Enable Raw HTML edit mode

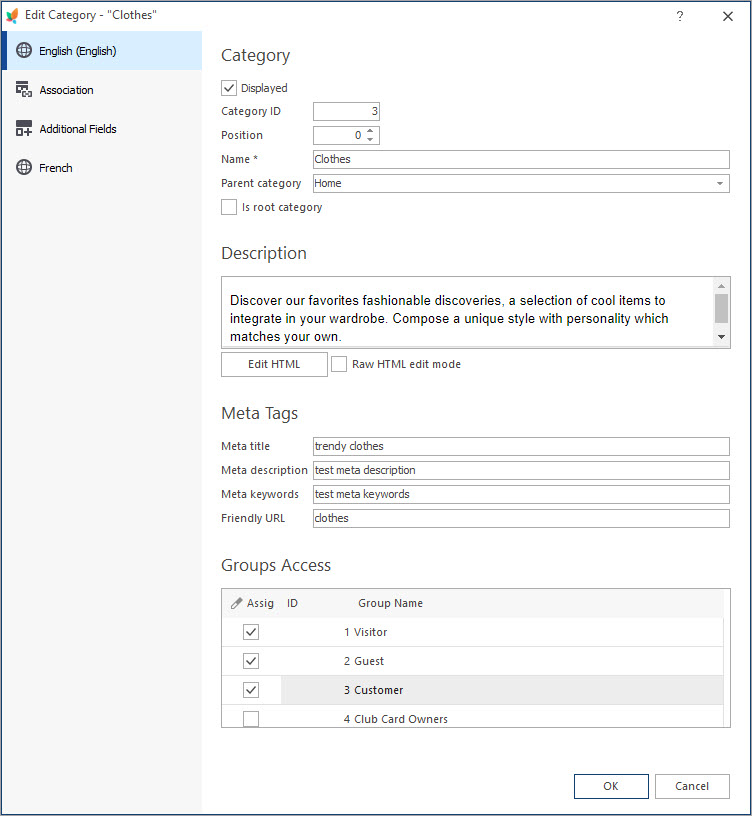click(339, 364)
